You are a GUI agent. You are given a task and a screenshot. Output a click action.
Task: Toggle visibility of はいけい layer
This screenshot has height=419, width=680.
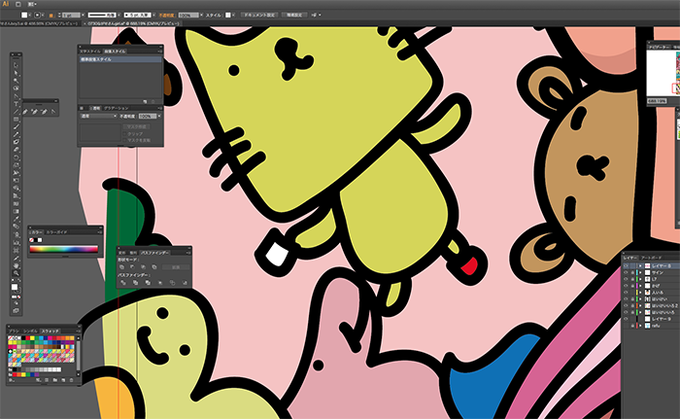(x=625, y=299)
